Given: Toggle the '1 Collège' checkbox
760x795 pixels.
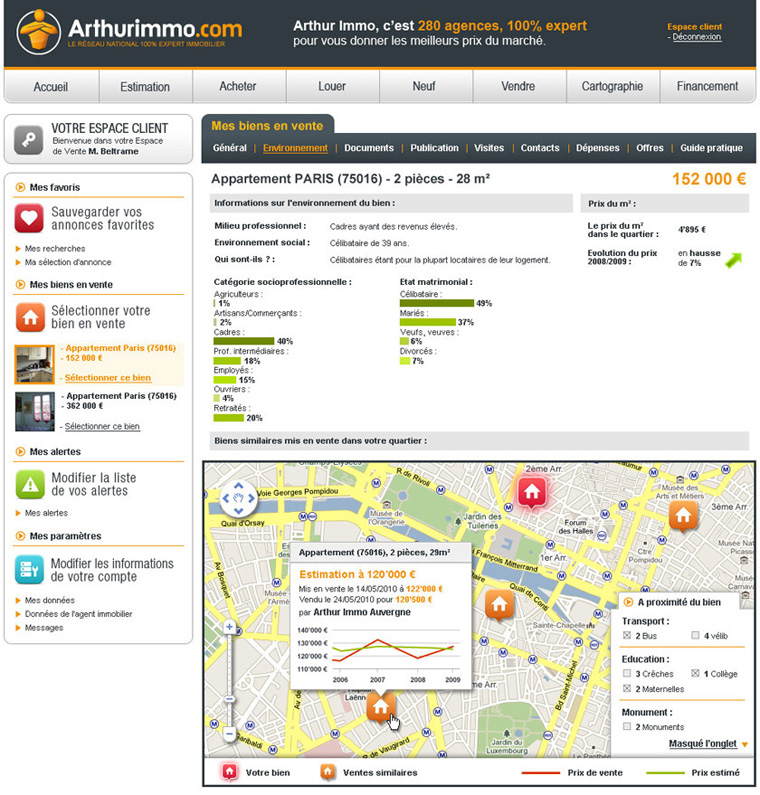Looking at the screenshot, I should 695,673.
